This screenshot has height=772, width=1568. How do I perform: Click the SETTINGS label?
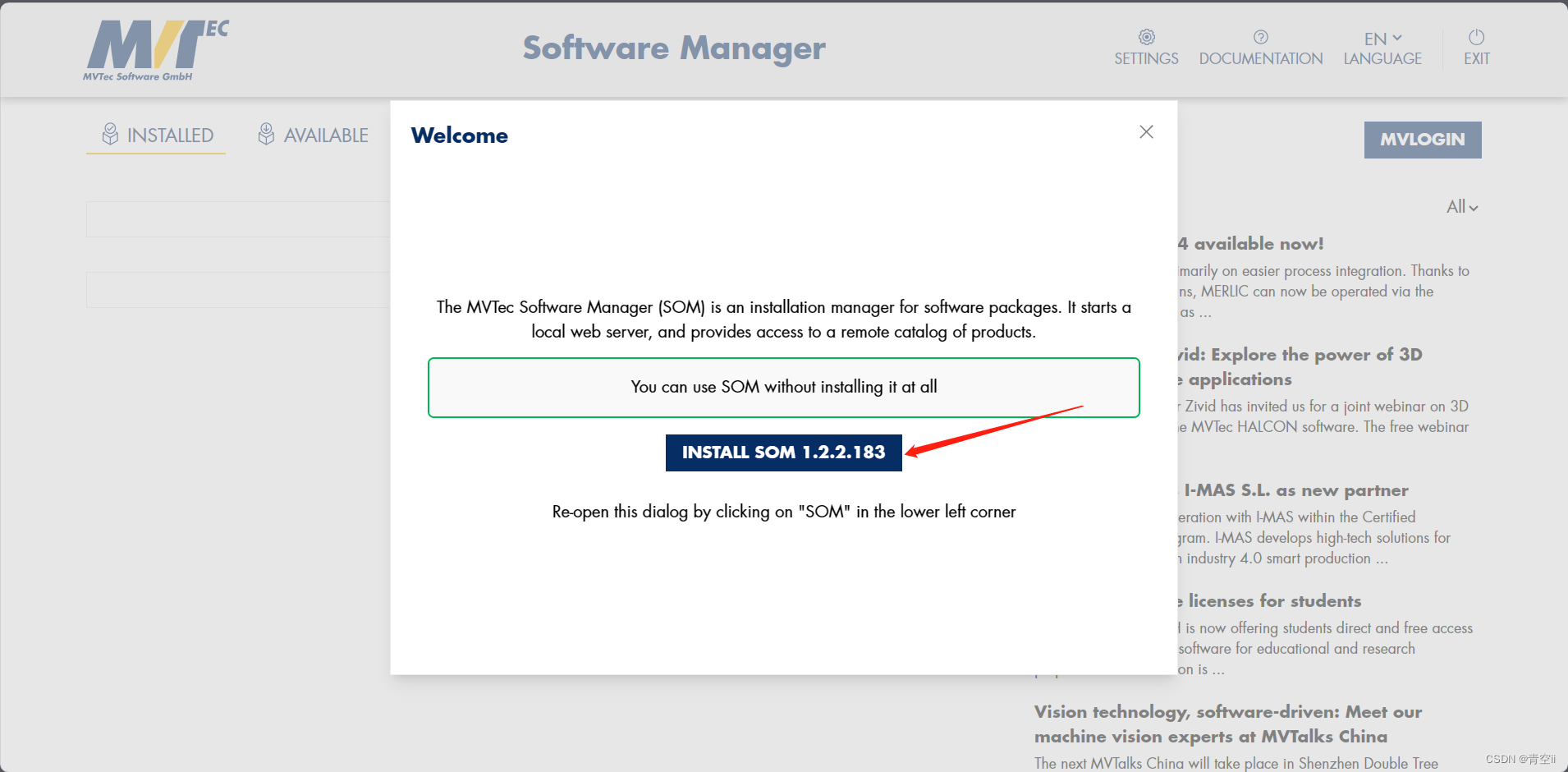1146,59
